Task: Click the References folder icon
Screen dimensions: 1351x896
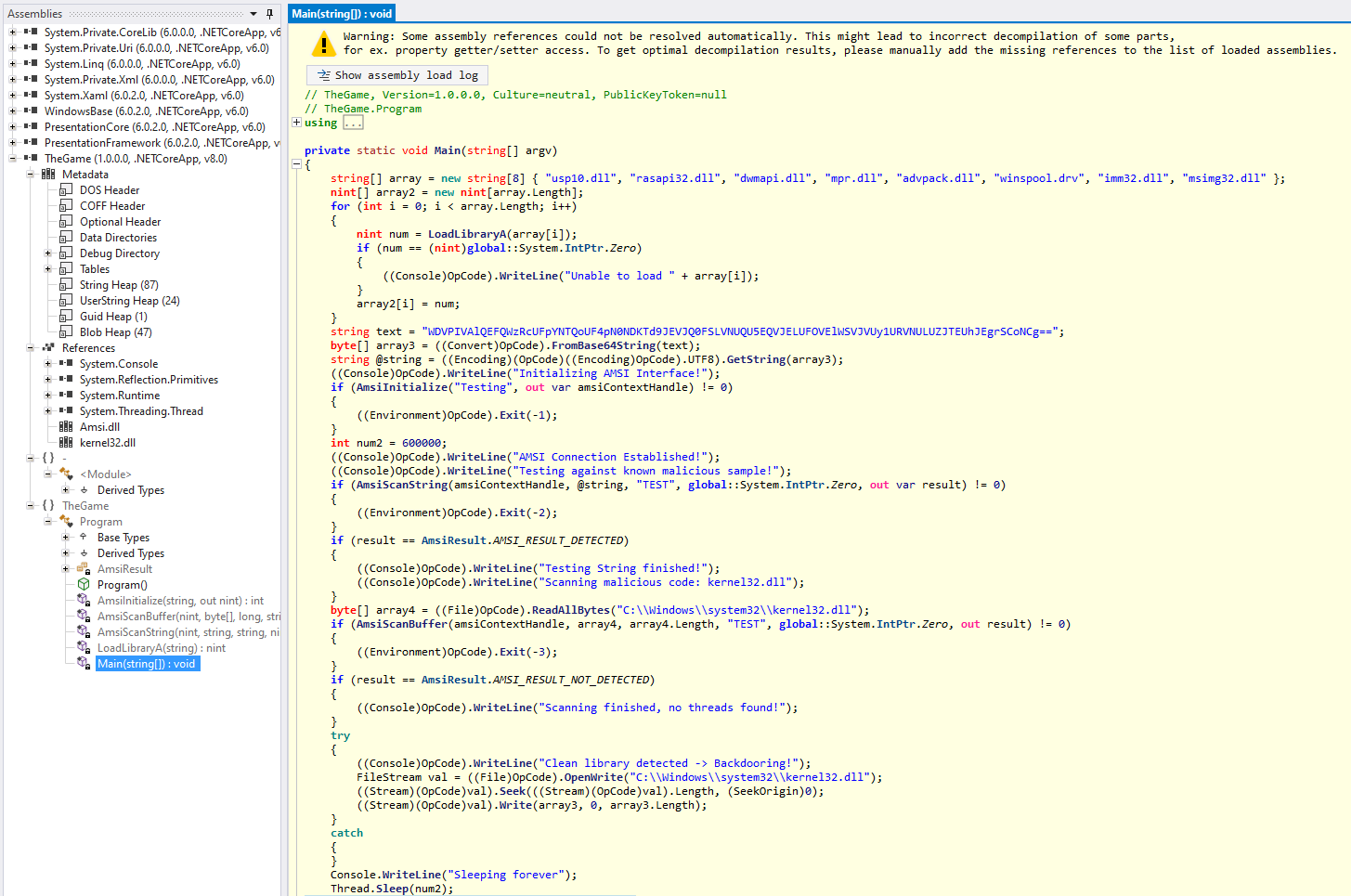Action: point(48,347)
